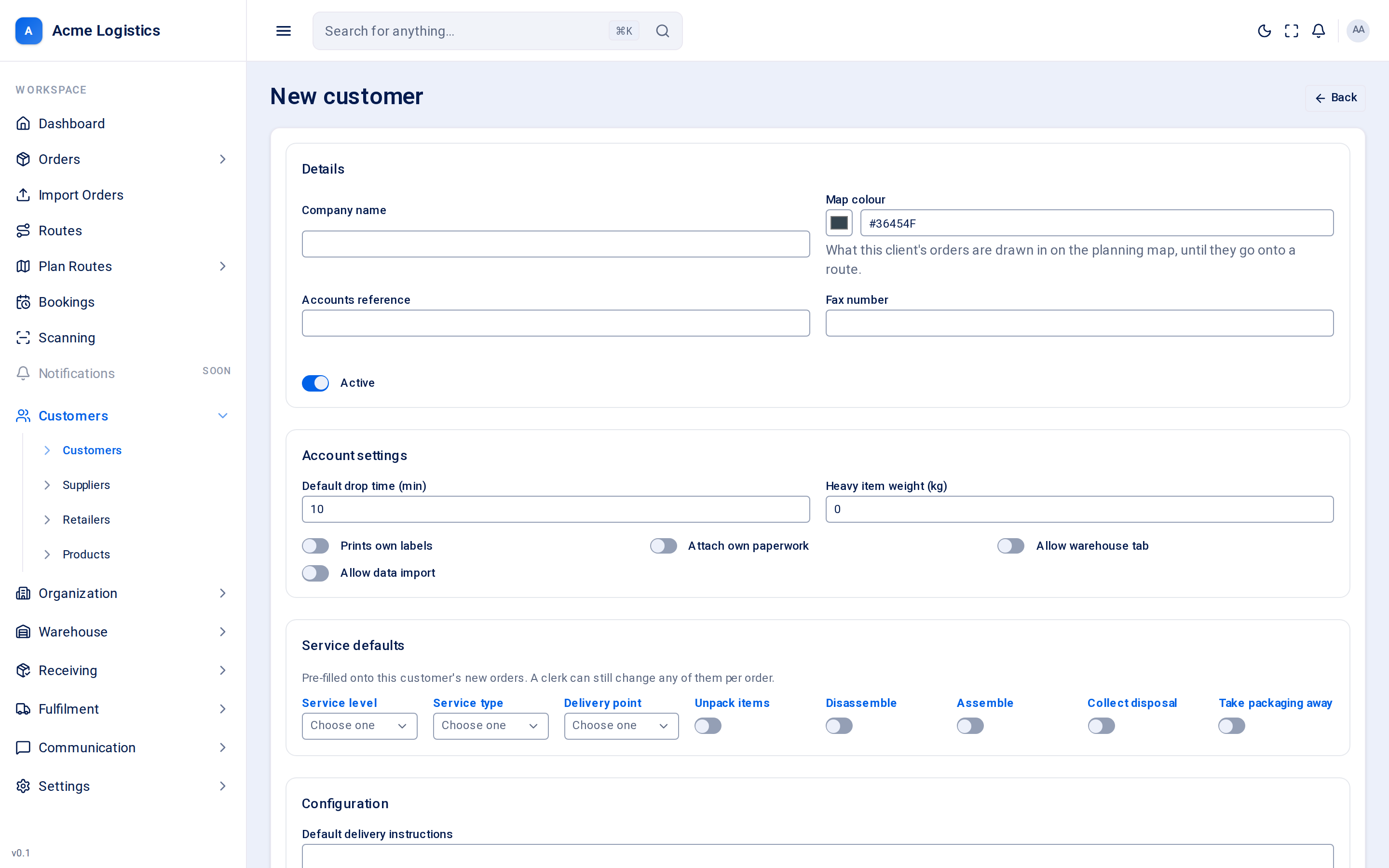Click the Default drop time field
The height and width of the screenshot is (868, 1389).
coord(556,509)
